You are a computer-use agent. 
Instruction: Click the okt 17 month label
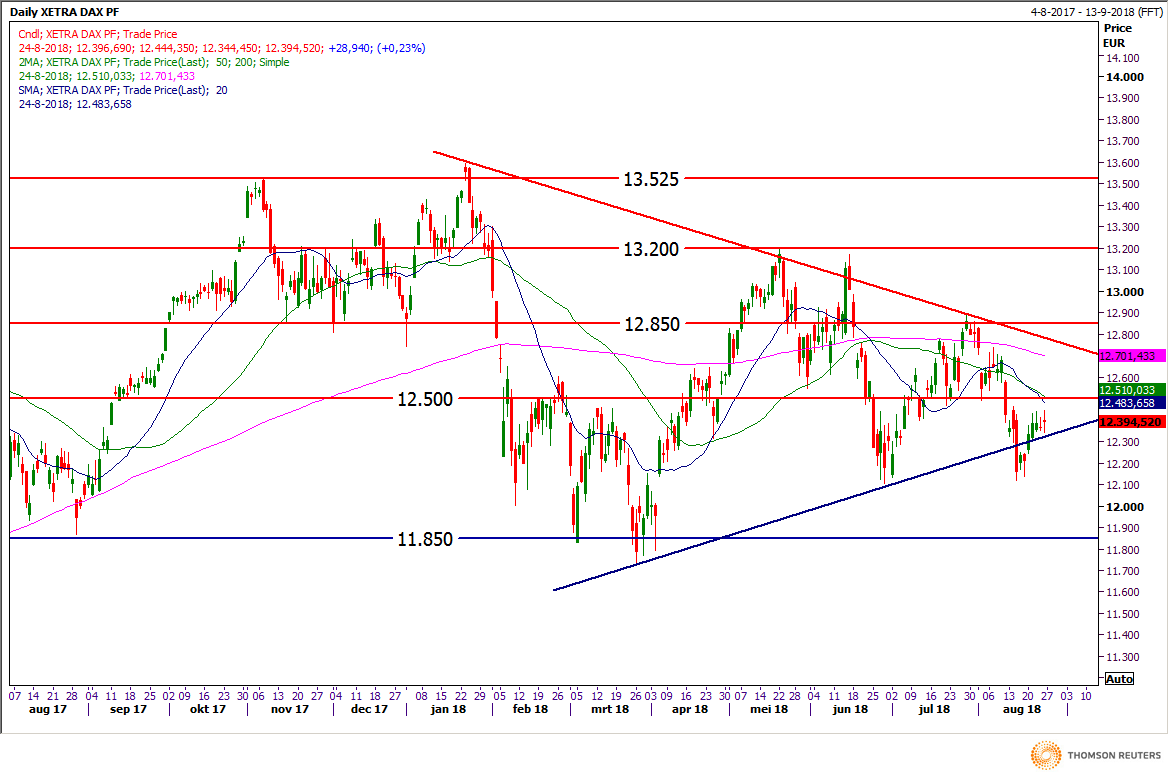[207, 709]
